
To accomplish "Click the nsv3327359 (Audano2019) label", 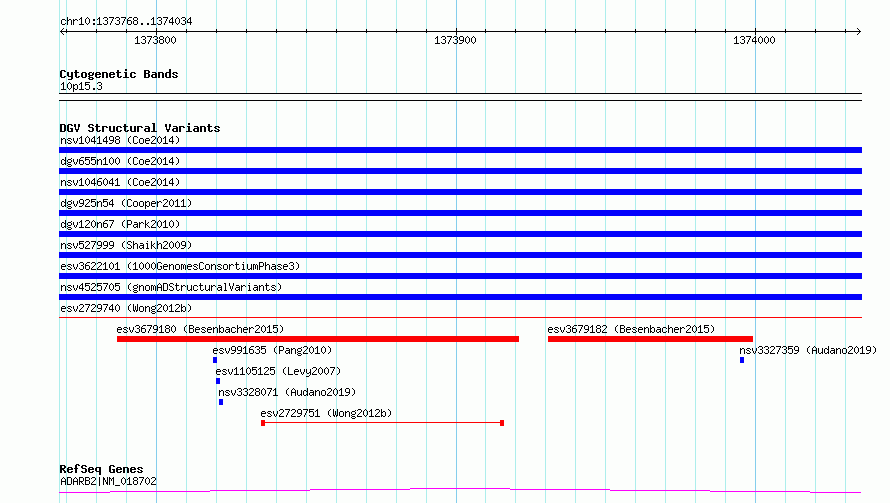I will tap(808, 350).
